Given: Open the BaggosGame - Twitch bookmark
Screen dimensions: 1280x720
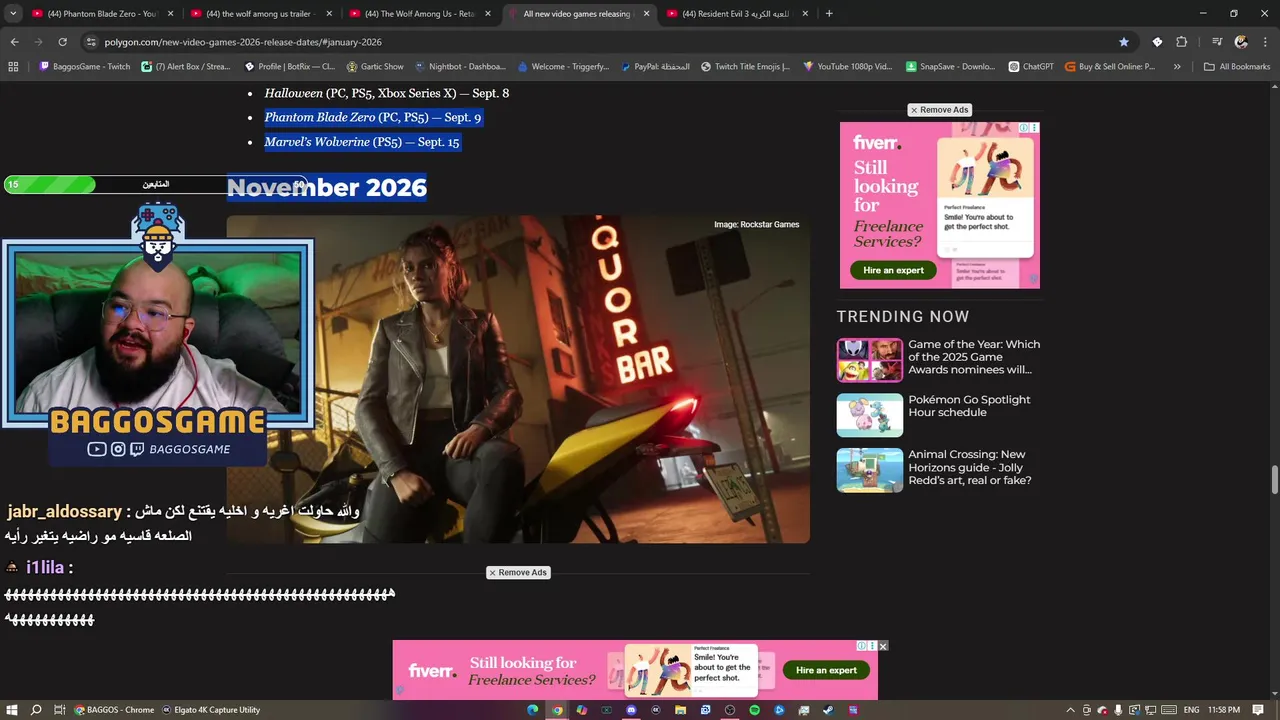Looking at the screenshot, I should pos(85,67).
